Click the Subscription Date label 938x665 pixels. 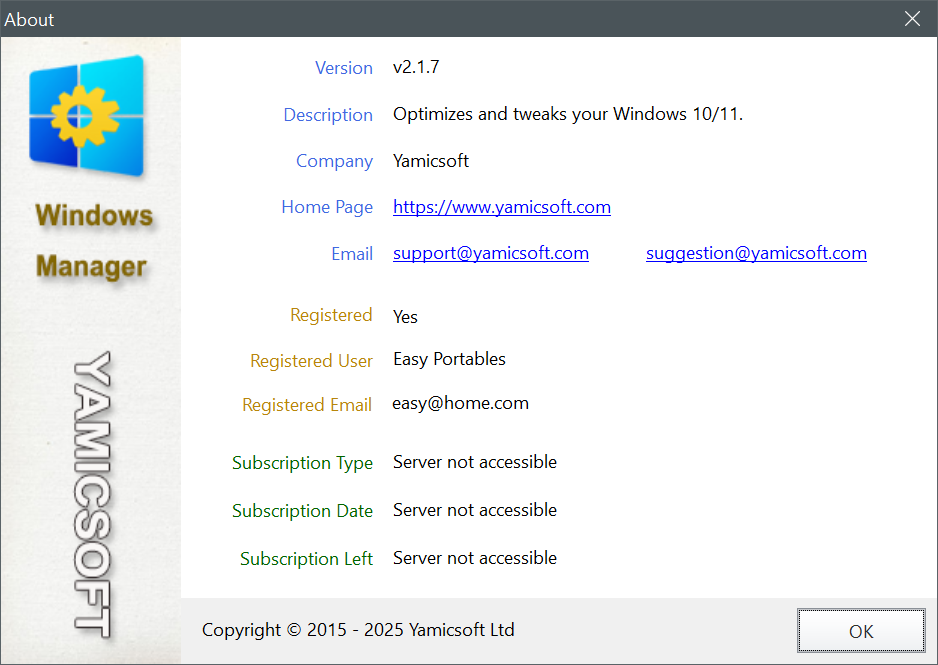(x=302, y=511)
